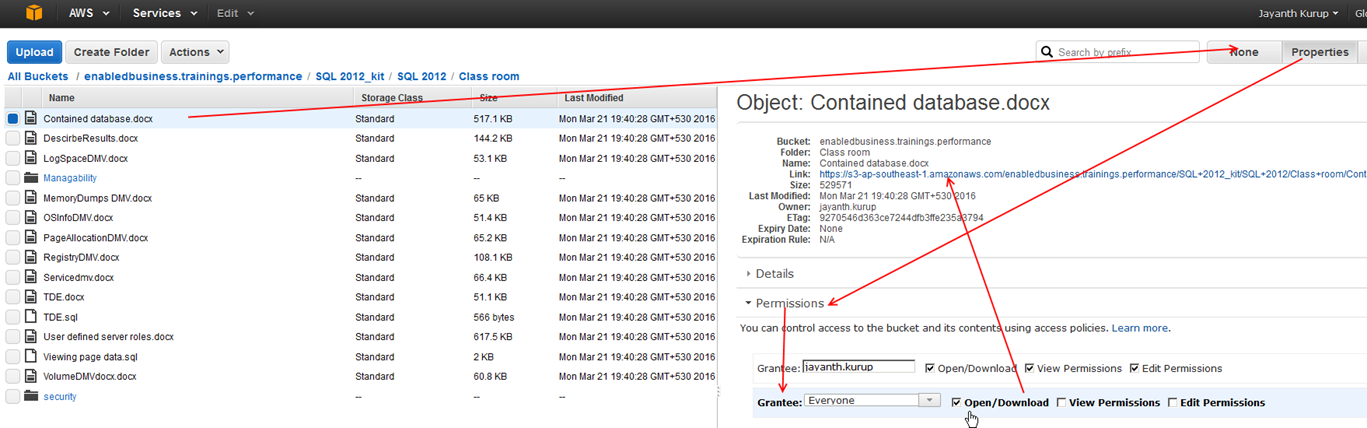Click the Viewing page data.sql file icon
Screen dimensions: 1367x428
(31, 356)
